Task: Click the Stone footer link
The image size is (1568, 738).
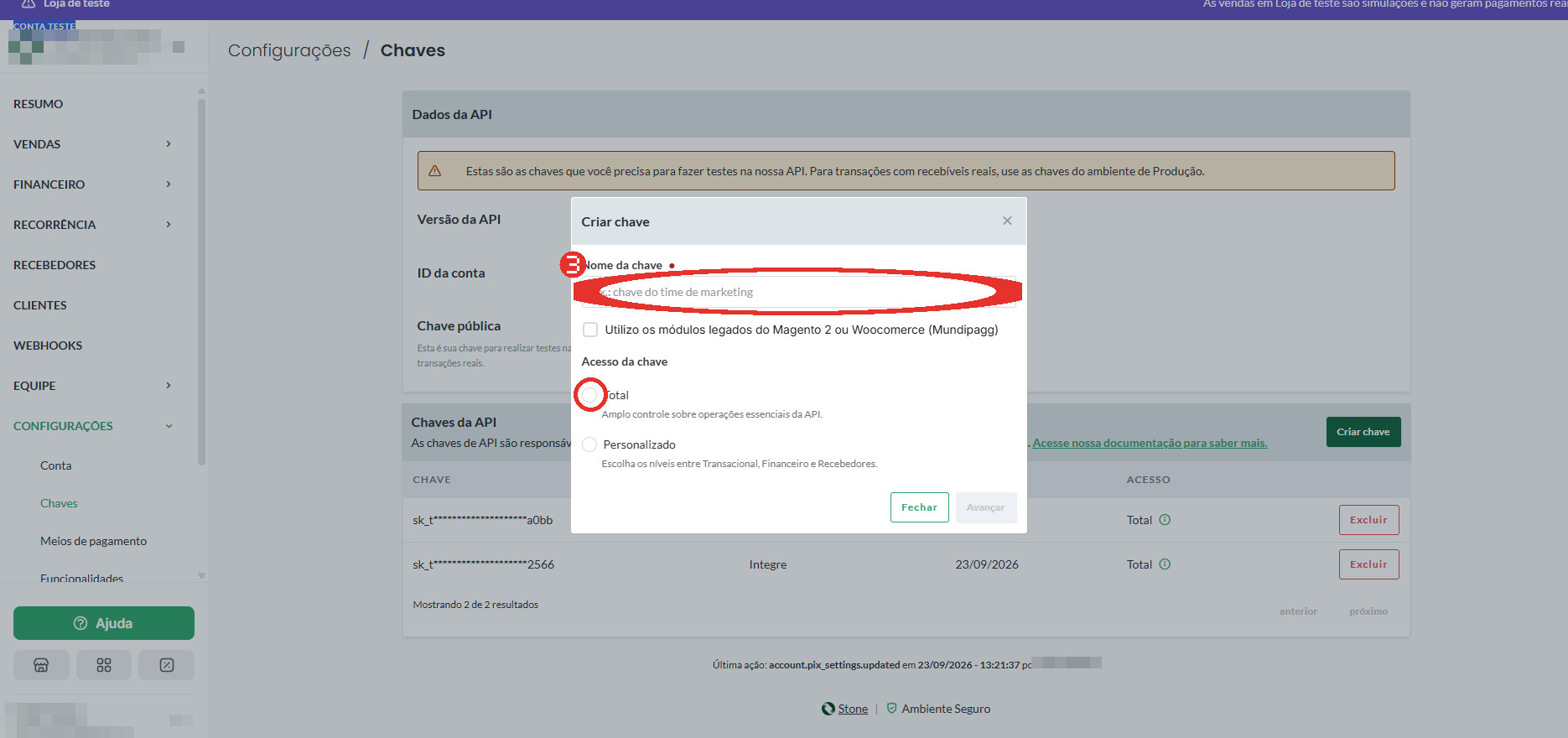Action: pos(853,709)
